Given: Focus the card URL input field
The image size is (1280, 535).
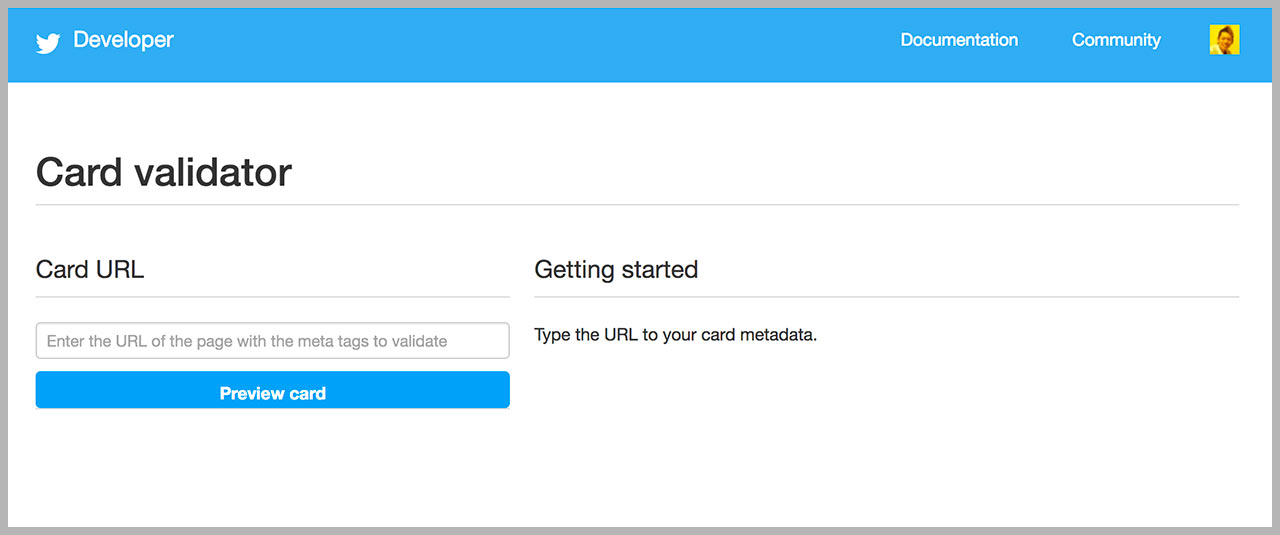Looking at the screenshot, I should click(x=272, y=341).
